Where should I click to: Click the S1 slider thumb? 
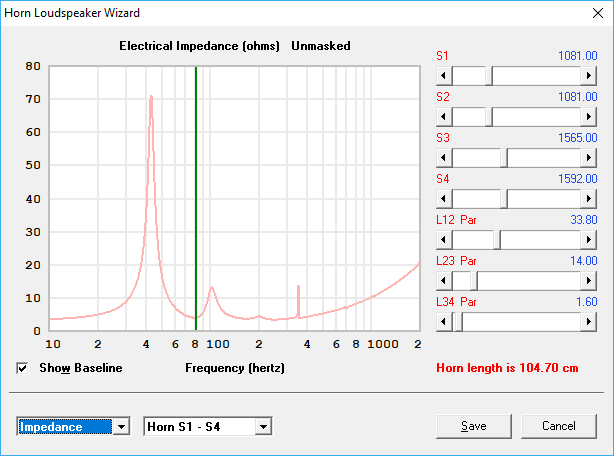pyautogui.click(x=489, y=76)
